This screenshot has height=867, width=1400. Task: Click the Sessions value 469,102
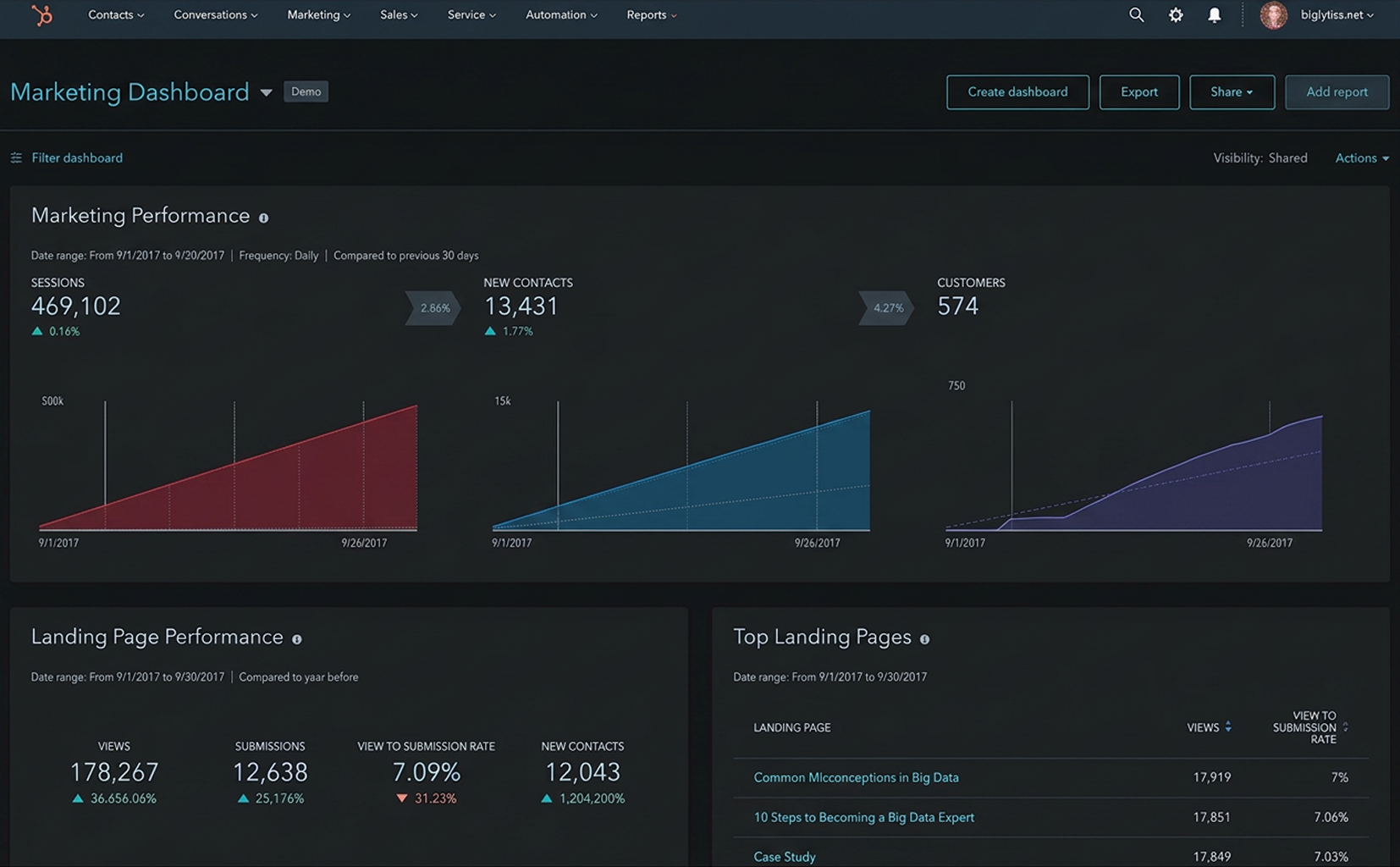(x=76, y=306)
